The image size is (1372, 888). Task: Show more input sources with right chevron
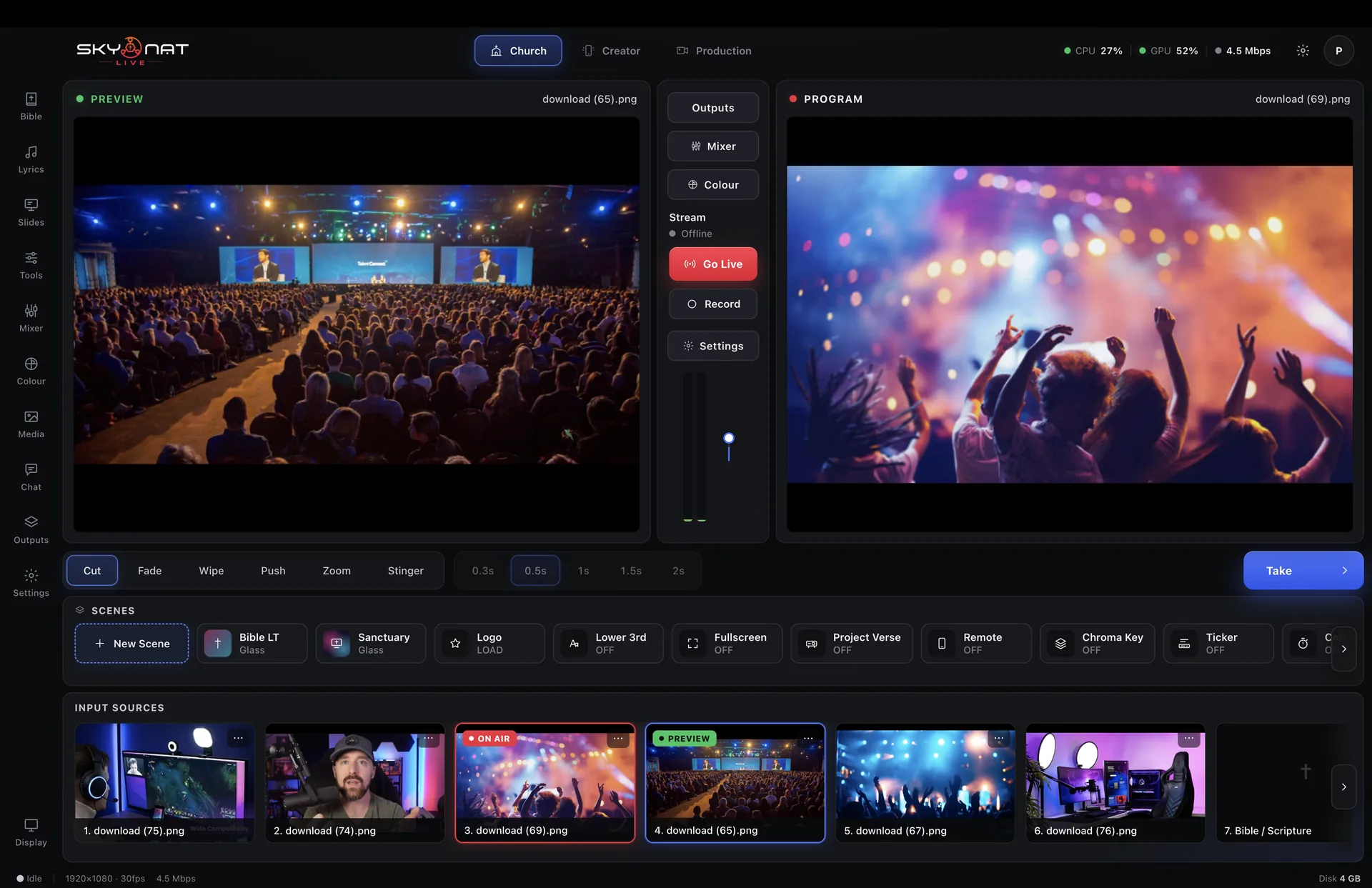(x=1343, y=787)
